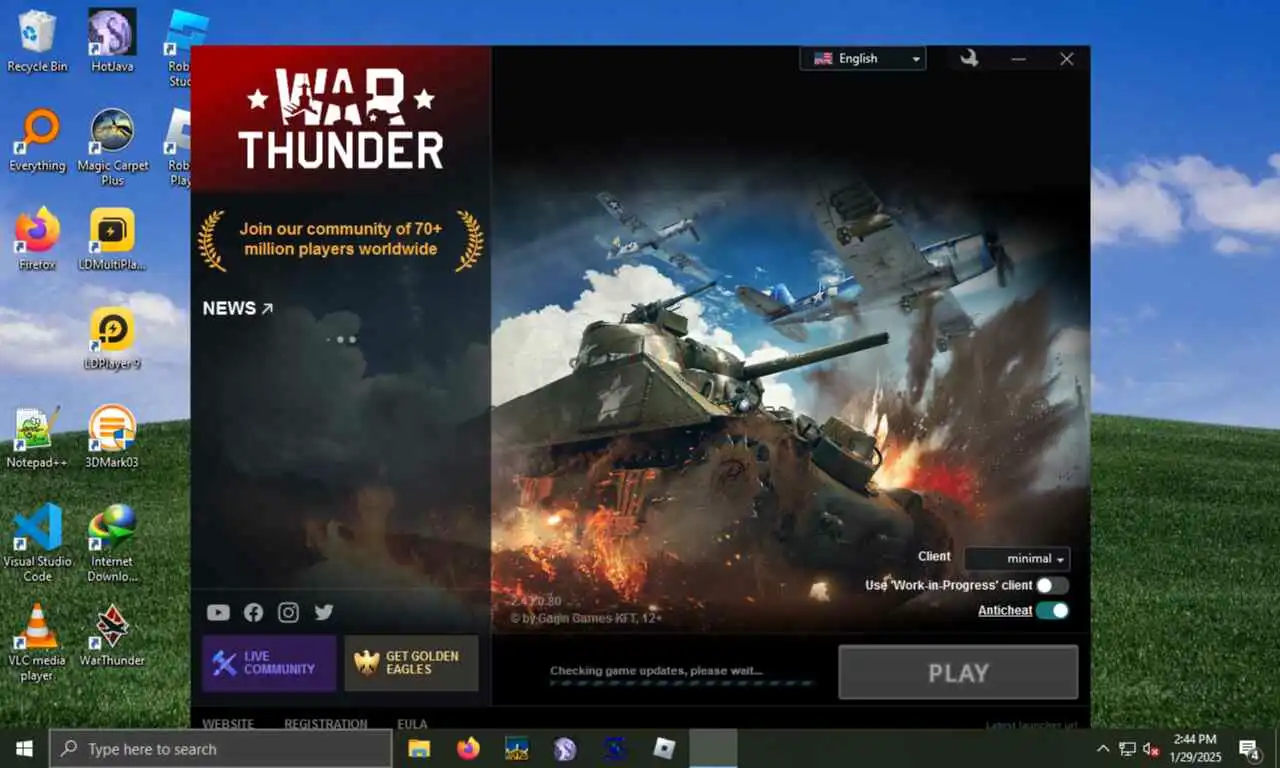The image size is (1280, 768).
Task: Select the HotJava desktop icon
Action: pyautogui.click(x=112, y=41)
